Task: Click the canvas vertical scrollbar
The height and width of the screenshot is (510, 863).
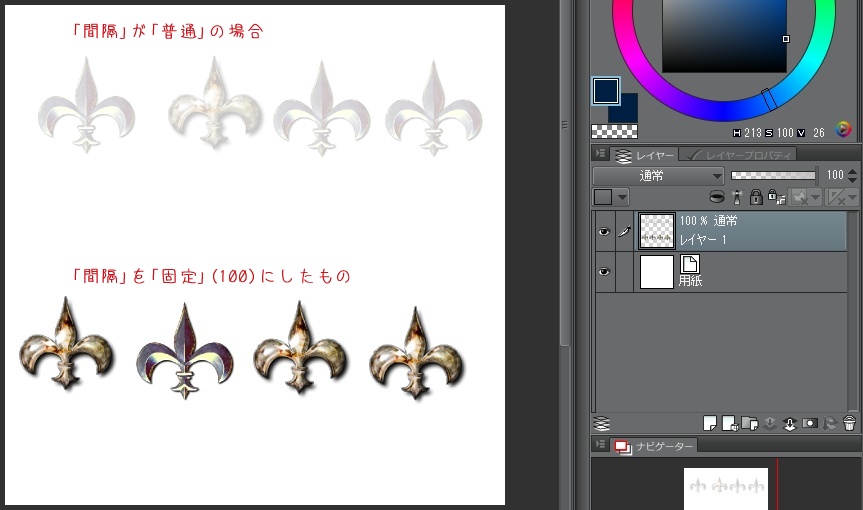Action: 565,173
